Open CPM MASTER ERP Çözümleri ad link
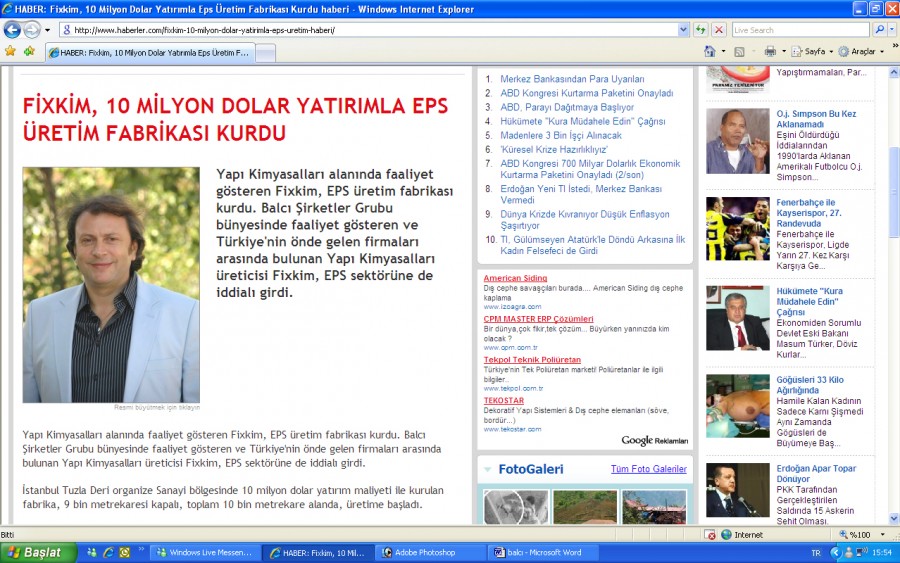Screen dimensions: 900x563 click(x=538, y=319)
